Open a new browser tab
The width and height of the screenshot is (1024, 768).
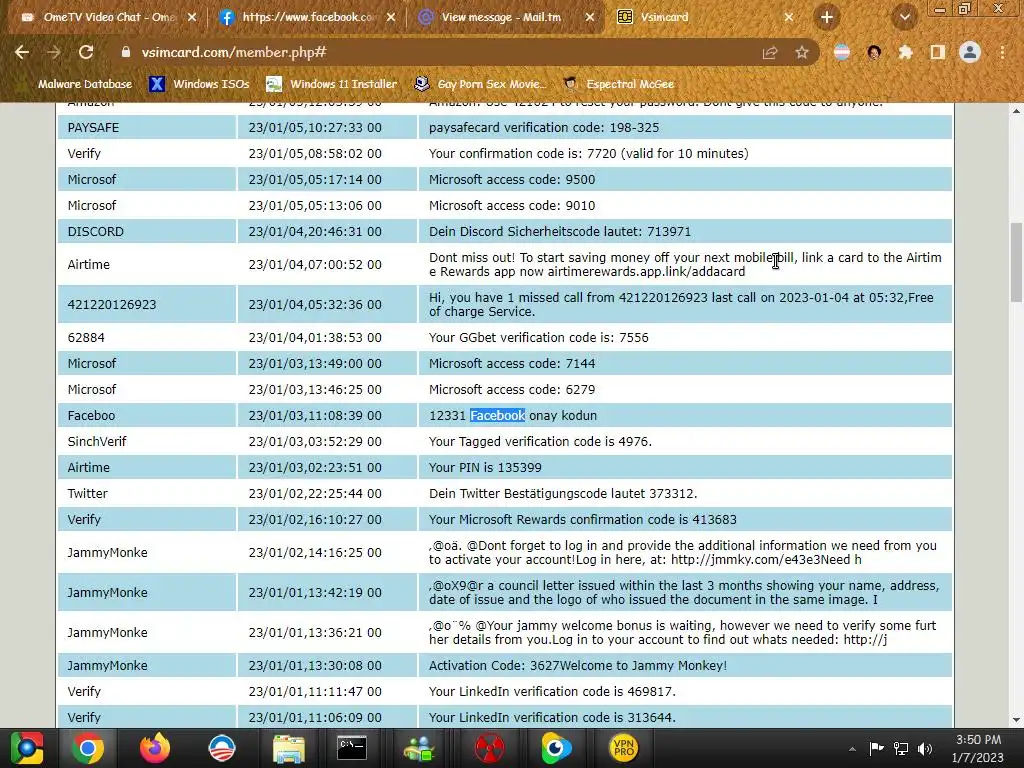[x=827, y=18]
